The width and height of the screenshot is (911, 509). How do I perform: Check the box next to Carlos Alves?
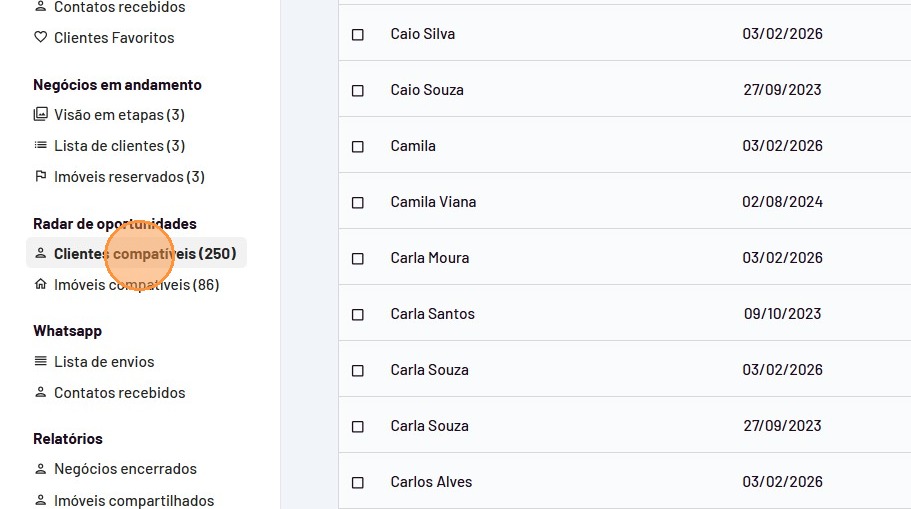click(358, 482)
